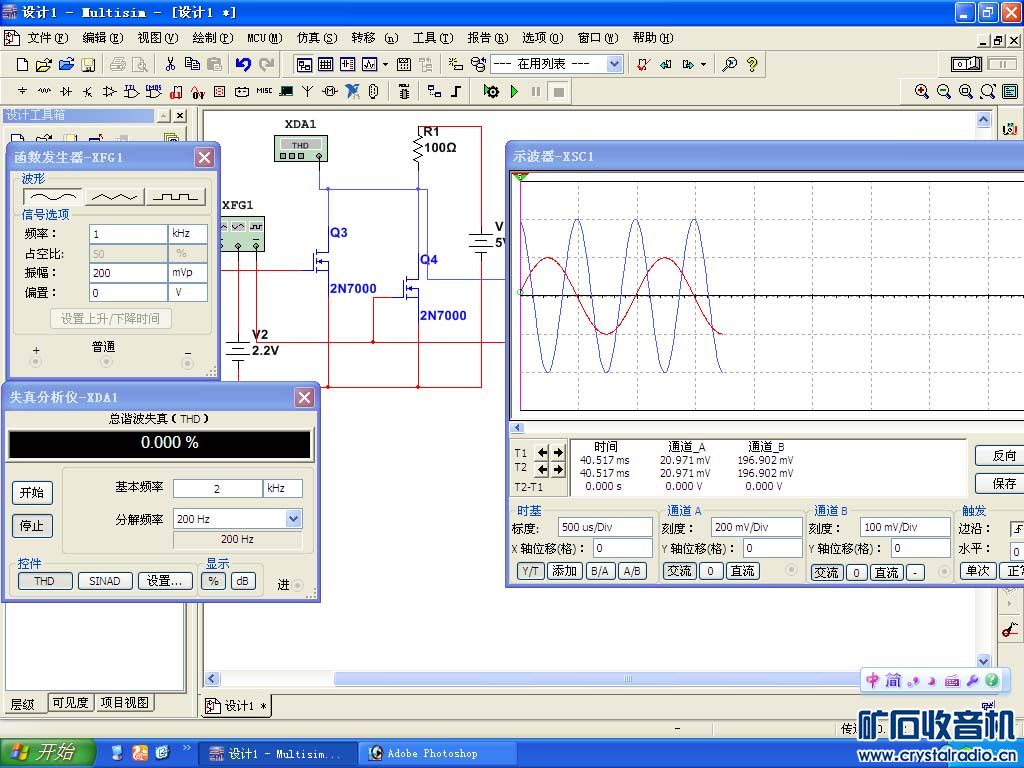
Task: Open the forward annotate dropdown arrow
Action: [703, 65]
